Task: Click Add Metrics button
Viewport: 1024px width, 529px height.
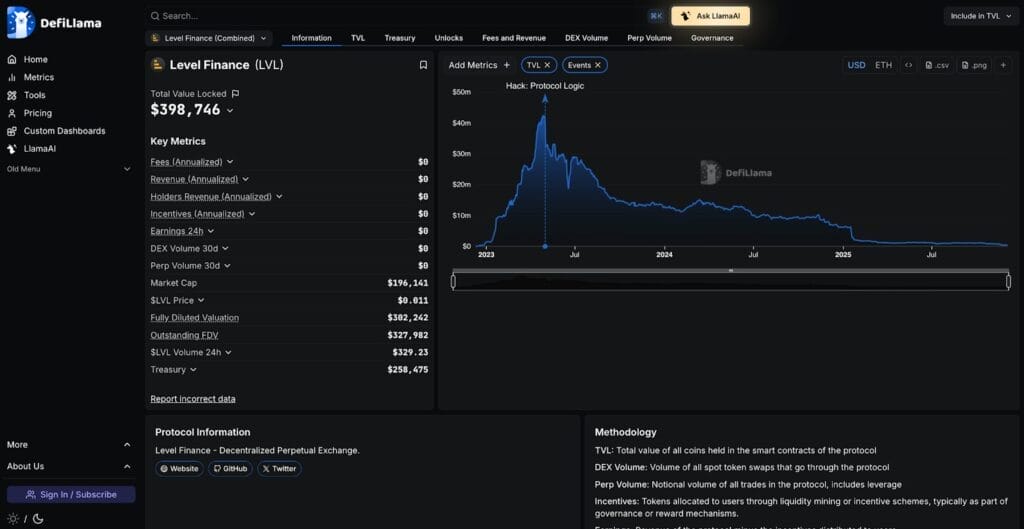Action: pyautogui.click(x=479, y=65)
